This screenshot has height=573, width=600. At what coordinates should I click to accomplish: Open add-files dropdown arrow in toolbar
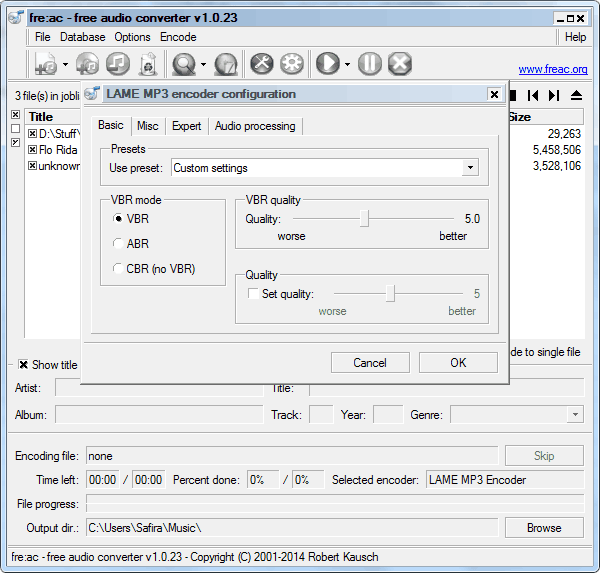pyautogui.click(x=65, y=64)
